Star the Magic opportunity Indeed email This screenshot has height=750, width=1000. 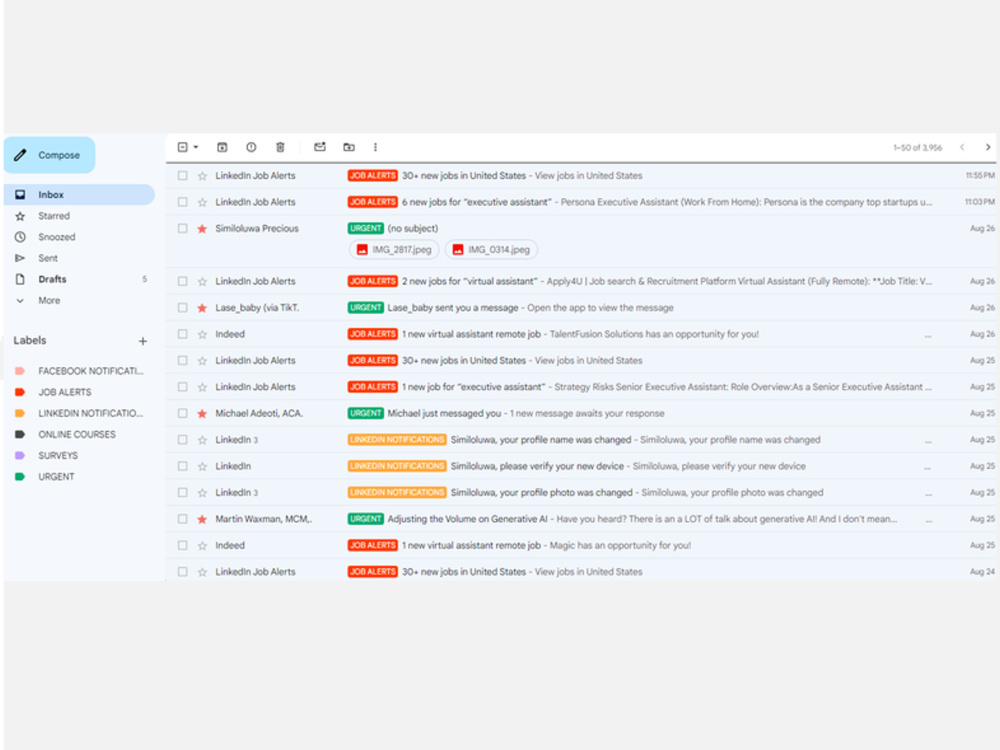tap(202, 545)
